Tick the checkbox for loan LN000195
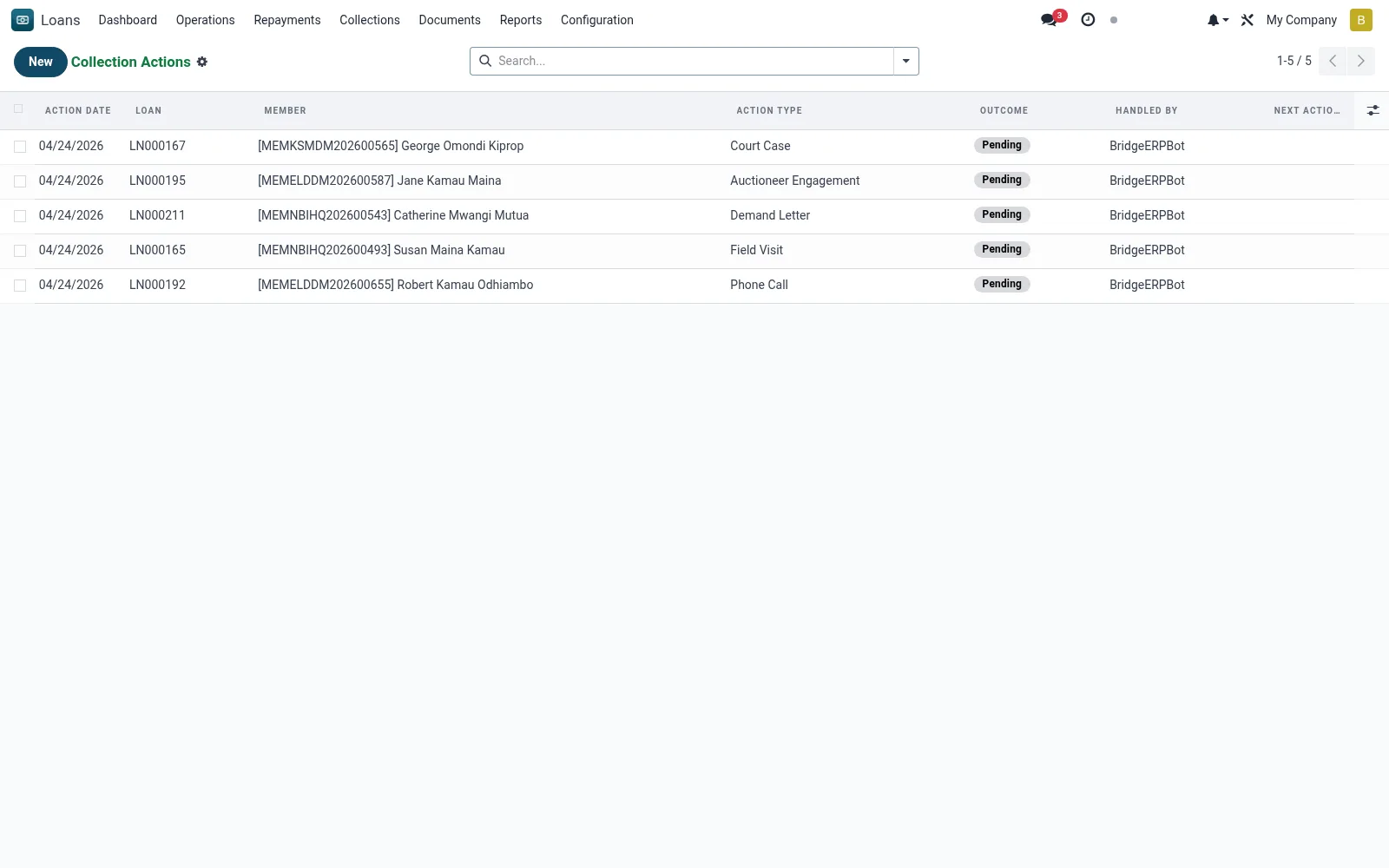 coord(20,181)
